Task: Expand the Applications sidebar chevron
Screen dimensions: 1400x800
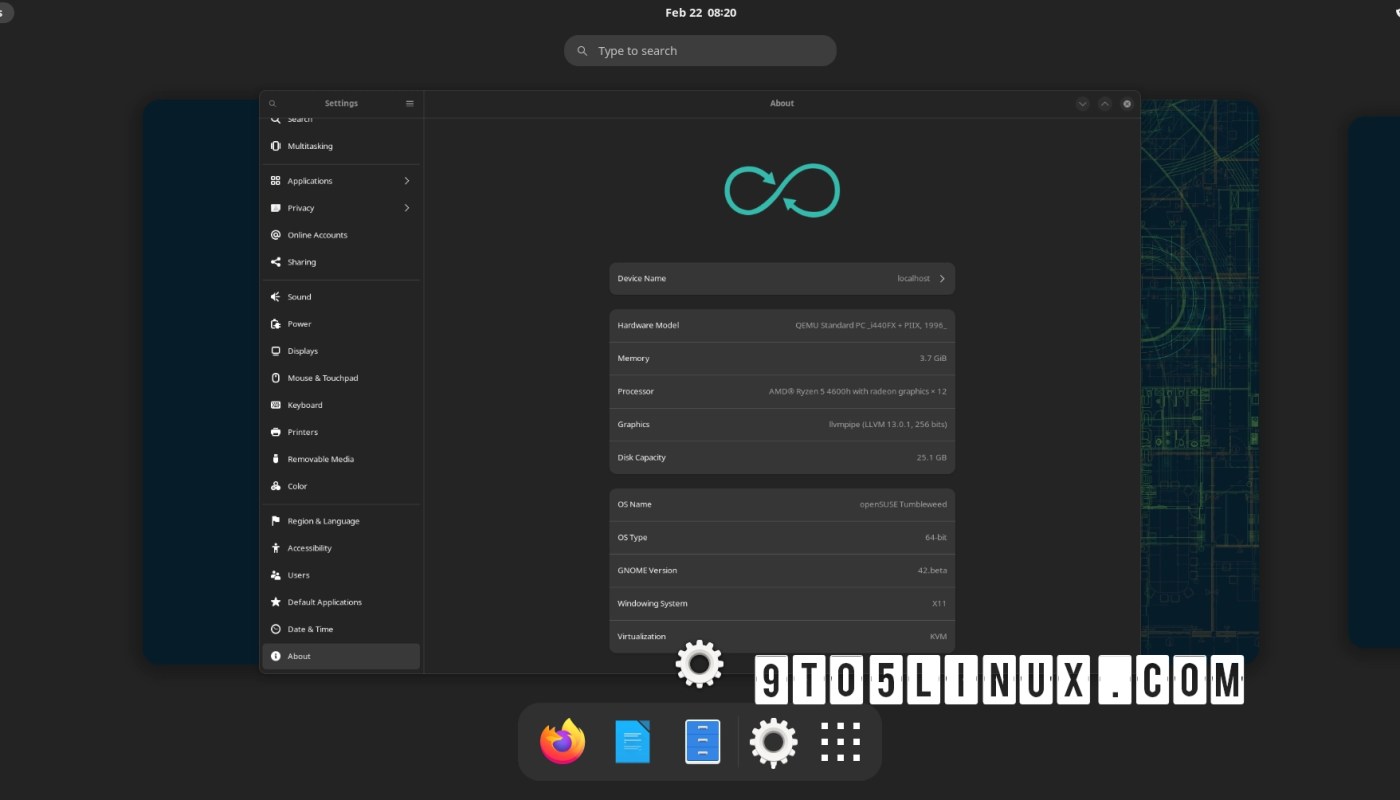Action: click(x=407, y=181)
